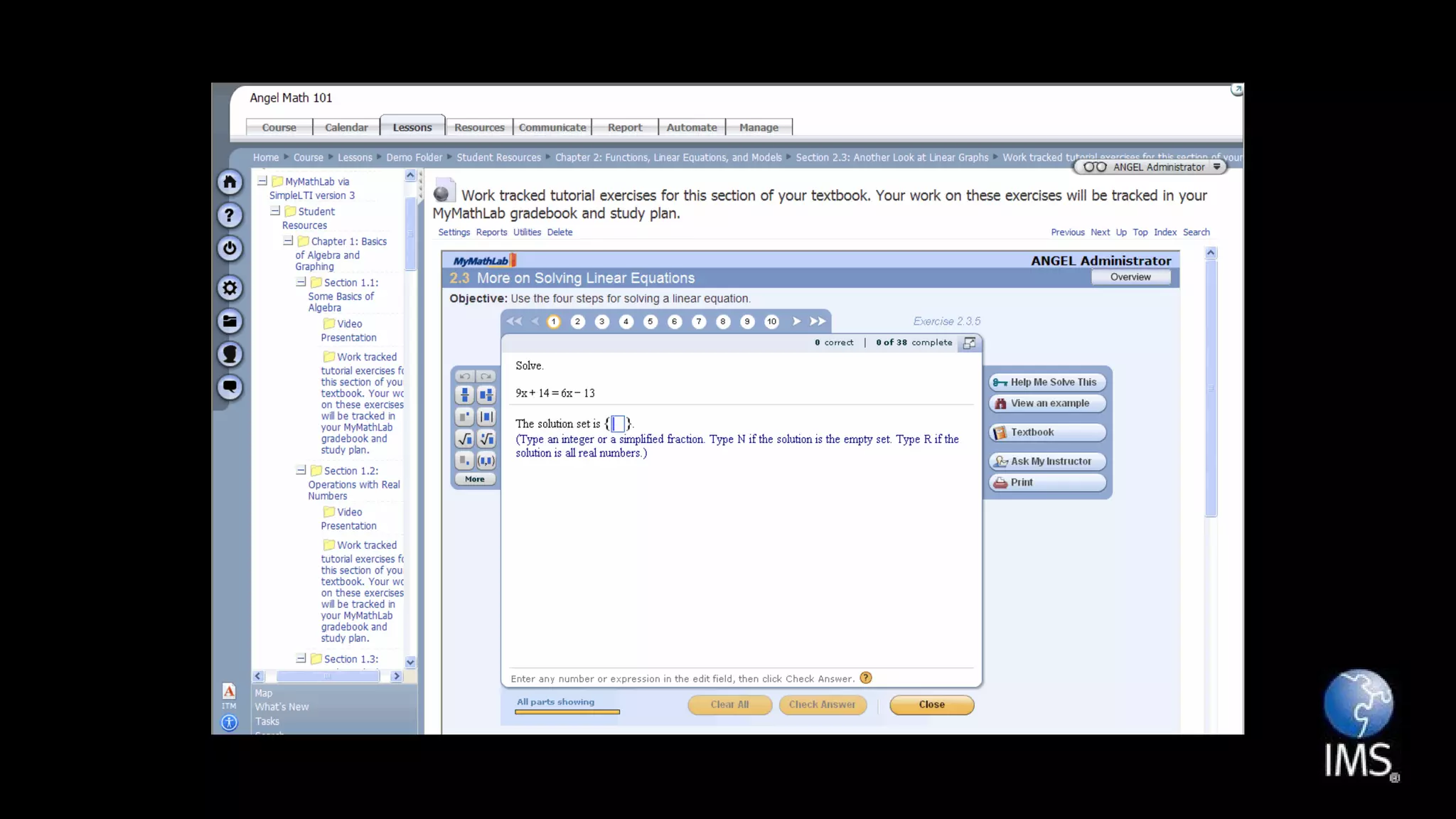The width and height of the screenshot is (1456, 819).
Task: Go to exercise number 3
Action: pyautogui.click(x=601, y=321)
